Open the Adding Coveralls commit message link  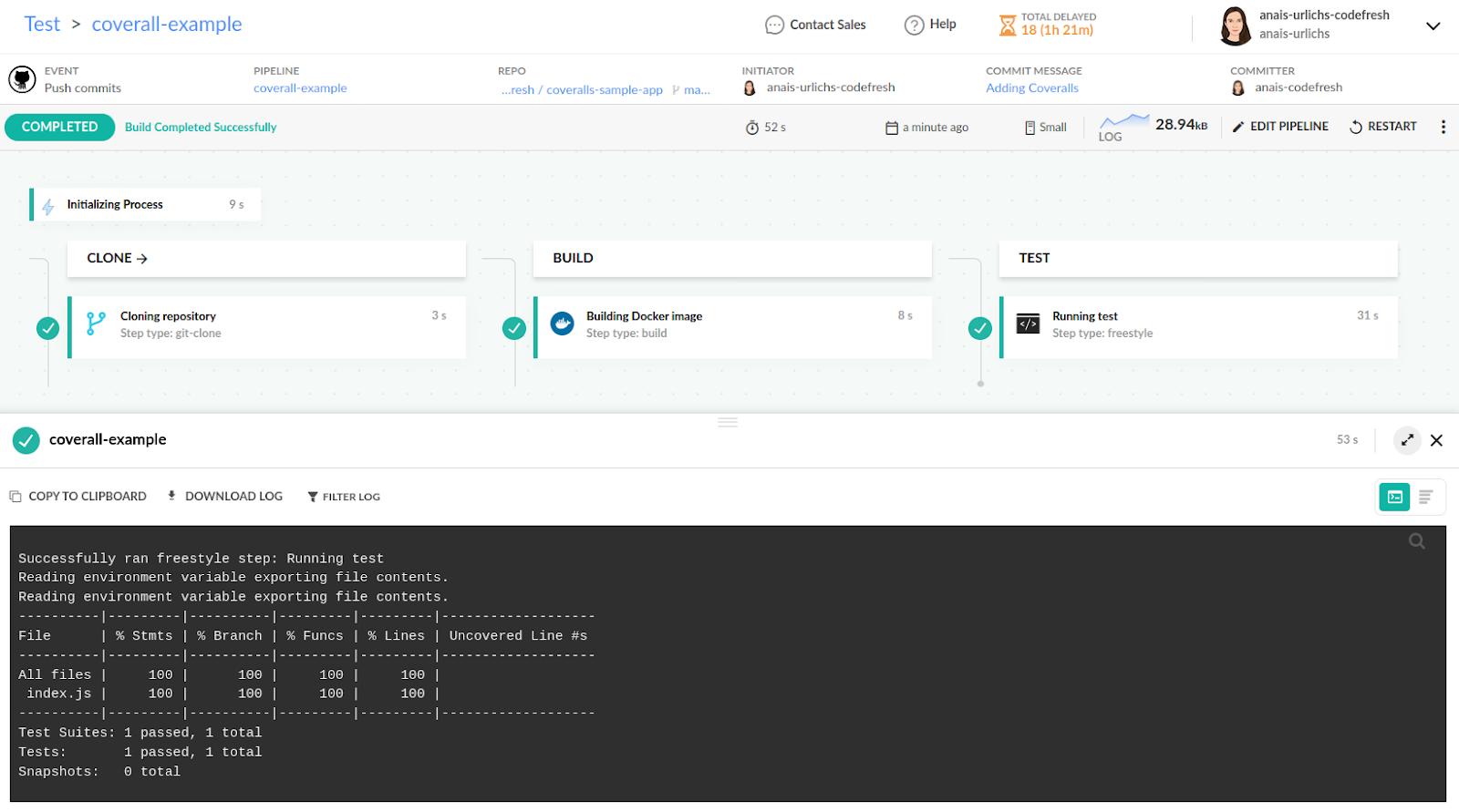(x=1031, y=88)
